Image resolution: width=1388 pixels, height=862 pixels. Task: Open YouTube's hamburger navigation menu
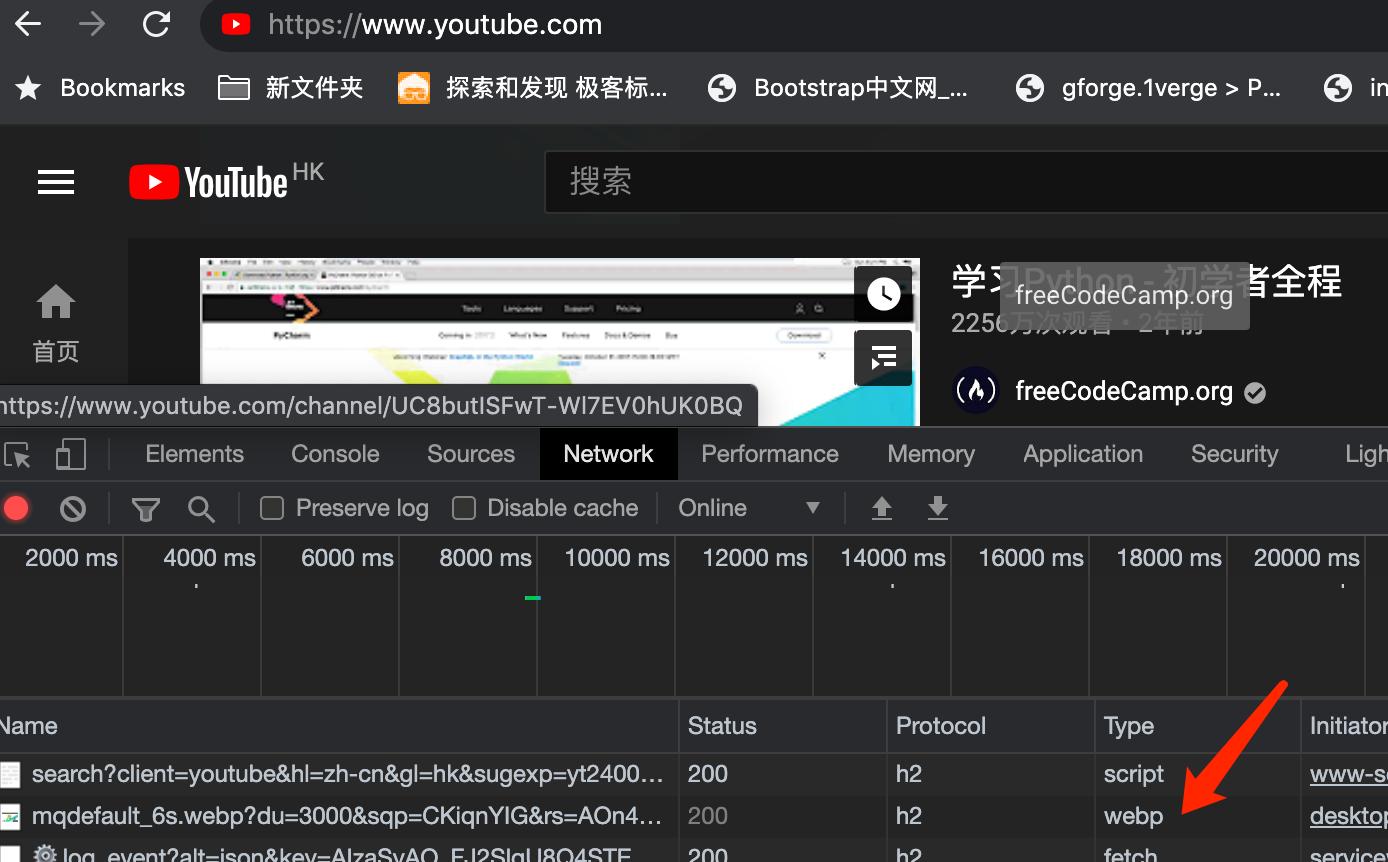[55, 181]
